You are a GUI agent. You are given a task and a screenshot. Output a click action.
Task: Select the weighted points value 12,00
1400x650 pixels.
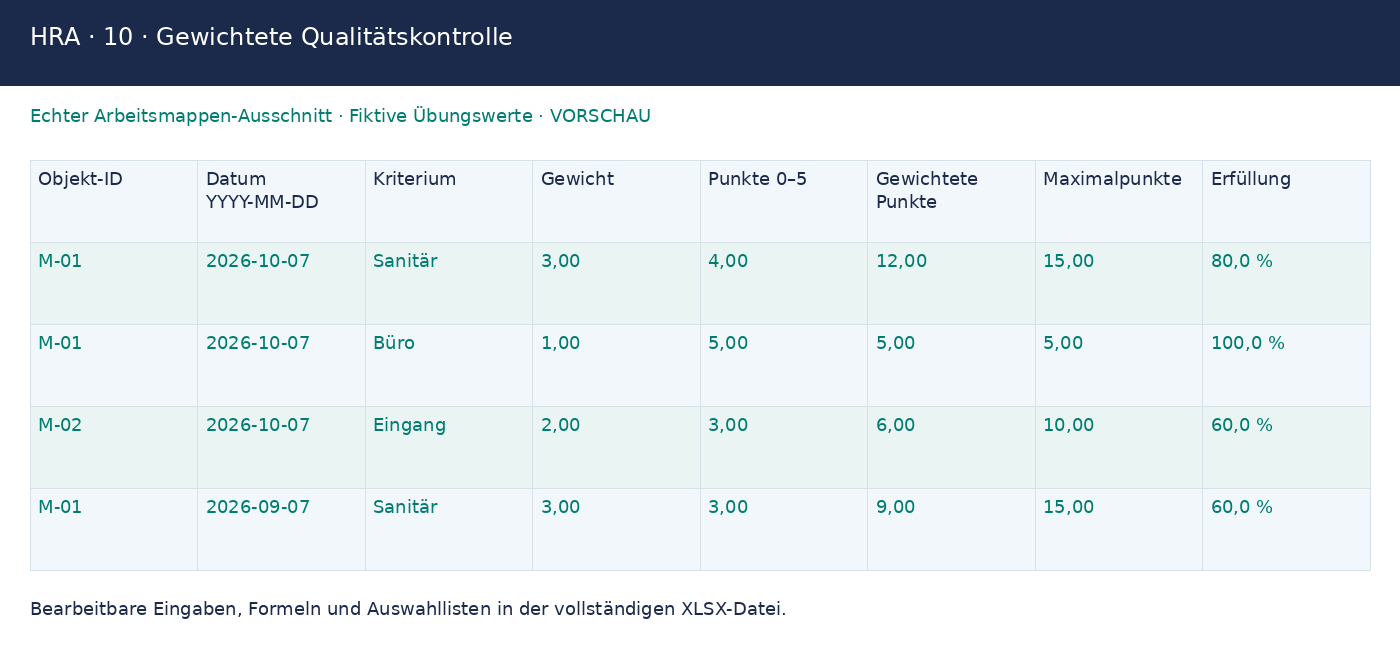[951, 283]
